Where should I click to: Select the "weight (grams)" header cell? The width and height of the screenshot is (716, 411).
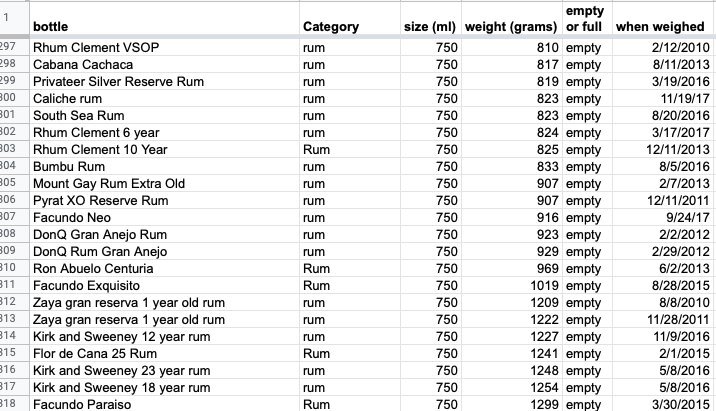coord(510,27)
